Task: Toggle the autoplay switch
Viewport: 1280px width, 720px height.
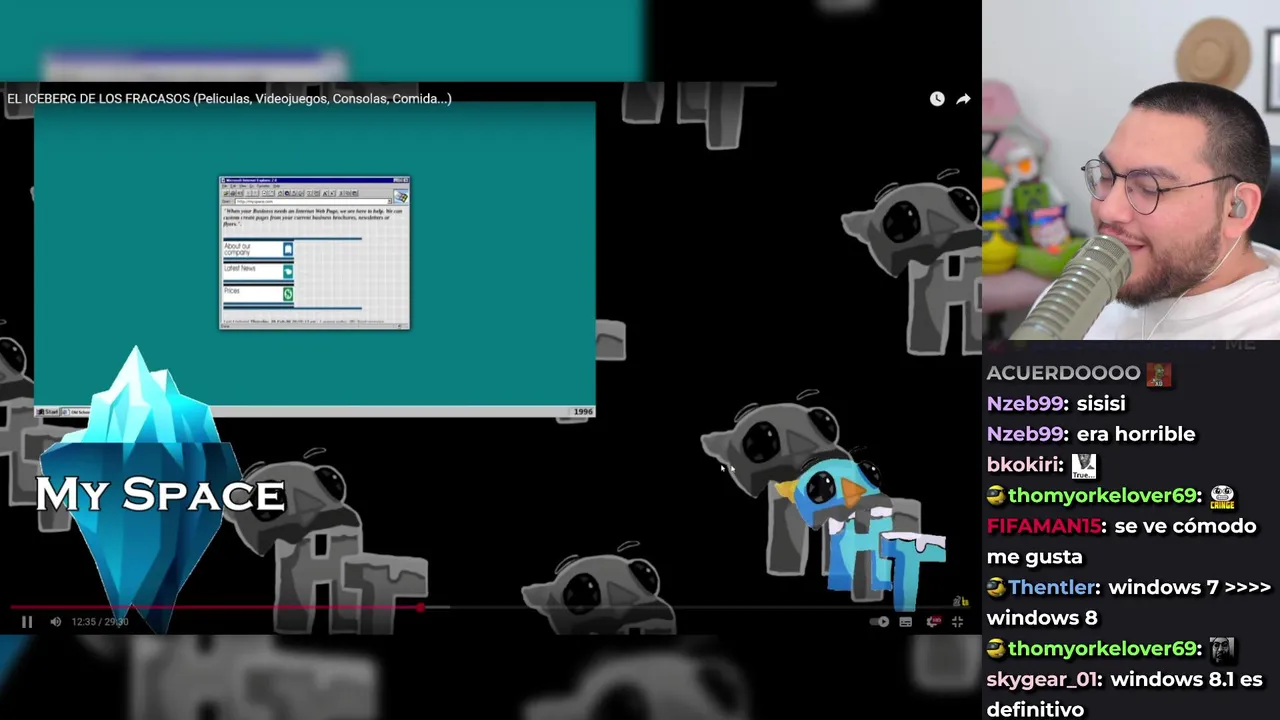Action: 879,622
